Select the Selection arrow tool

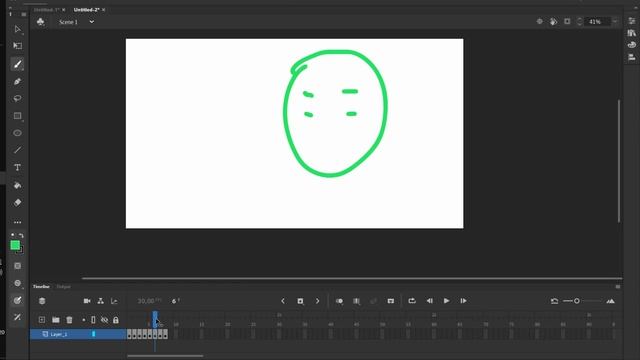(17, 29)
